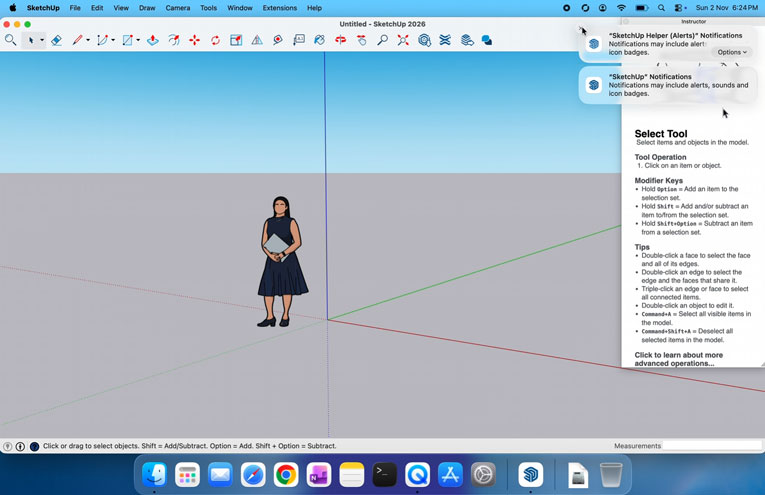
Task: Open the Apple menu
Action: (13, 8)
